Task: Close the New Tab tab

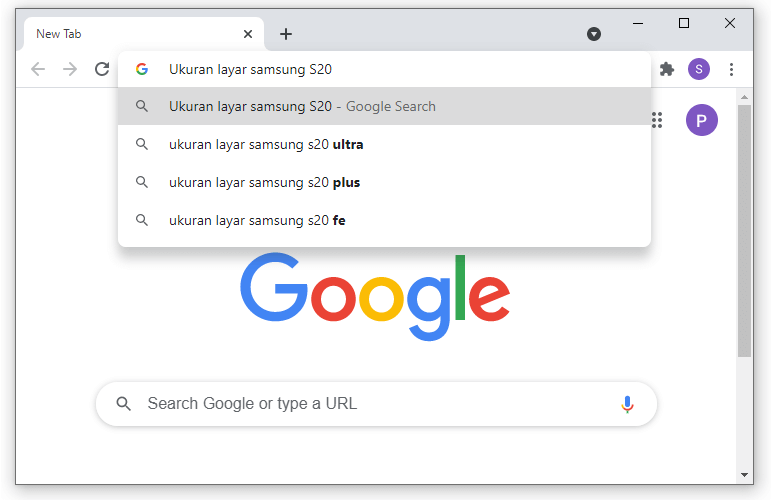Action: 248,34
